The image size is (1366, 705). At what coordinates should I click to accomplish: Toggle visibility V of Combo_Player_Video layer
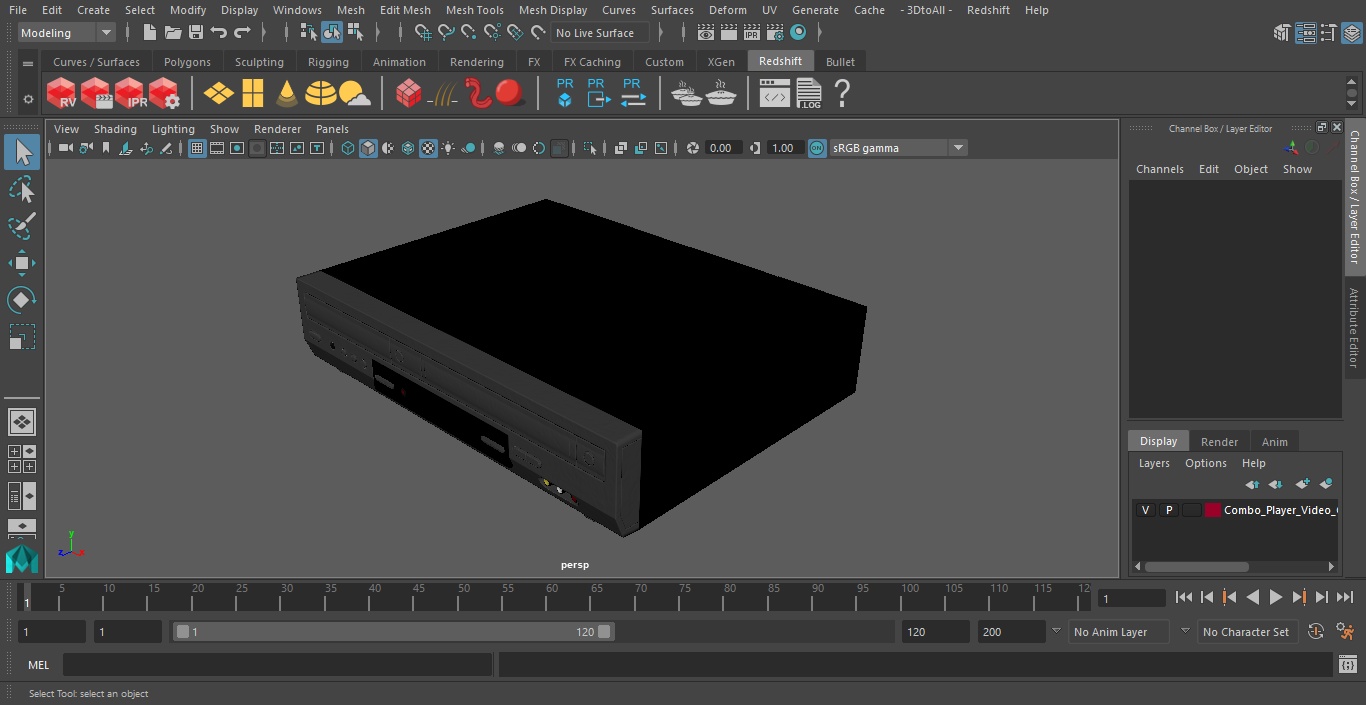coord(1145,510)
